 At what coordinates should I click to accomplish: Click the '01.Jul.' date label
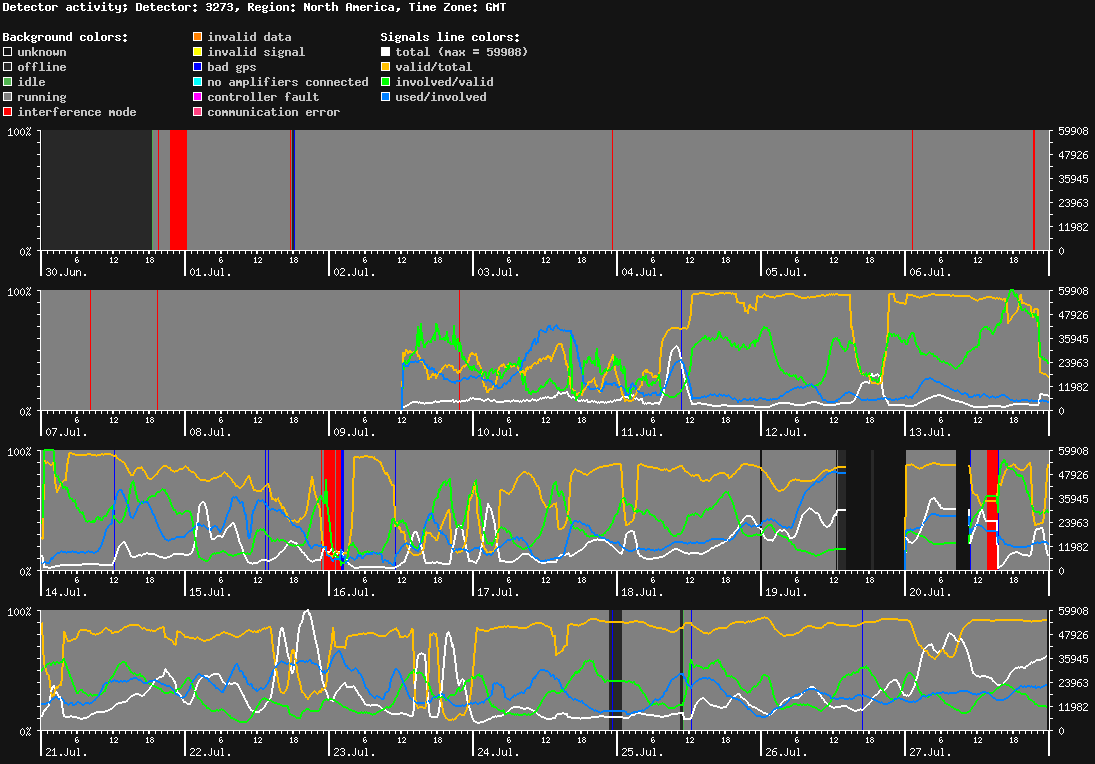(x=210, y=272)
